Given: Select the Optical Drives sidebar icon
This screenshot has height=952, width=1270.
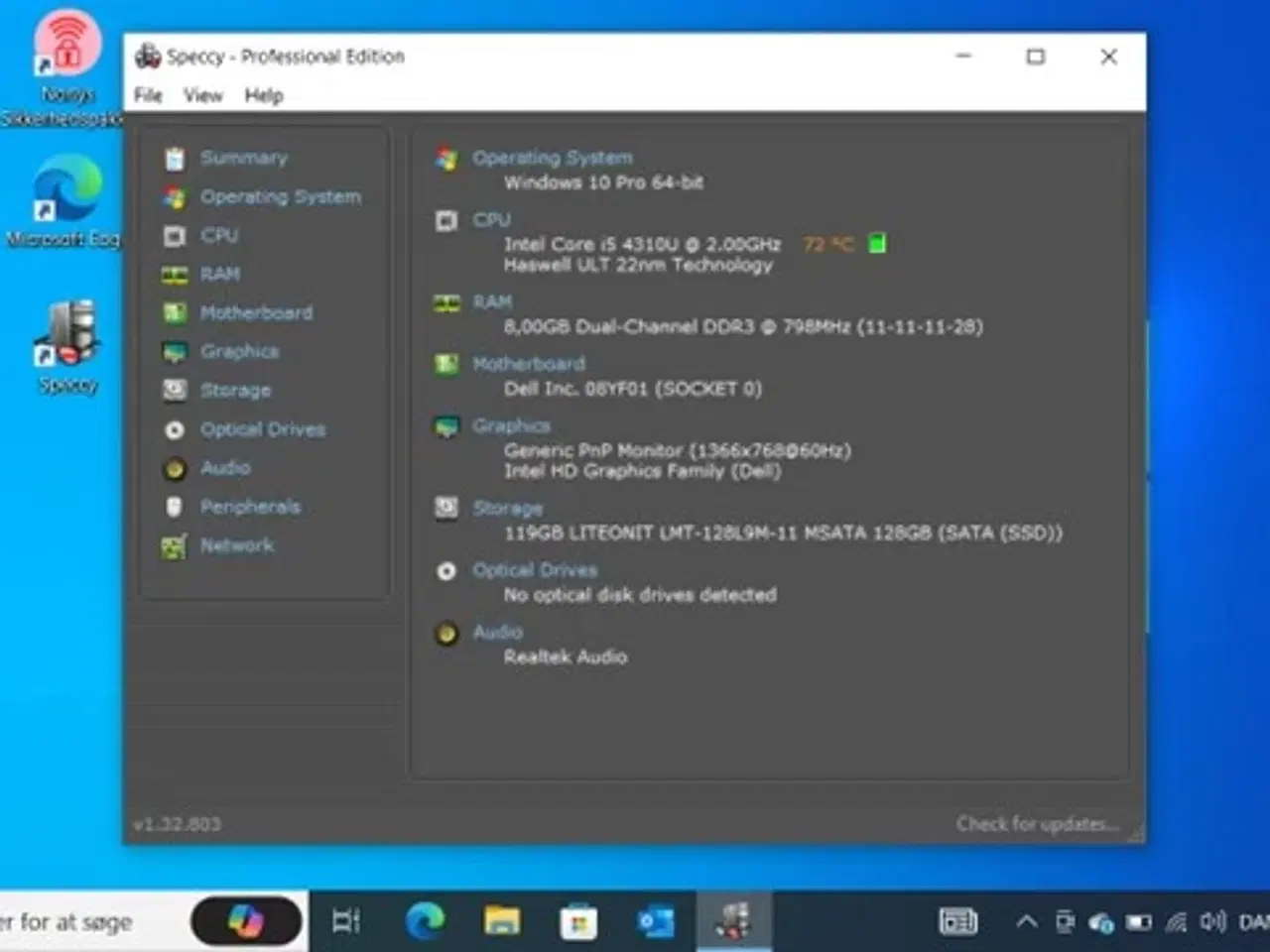Looking at the screenshot, I should pos(175,429).
